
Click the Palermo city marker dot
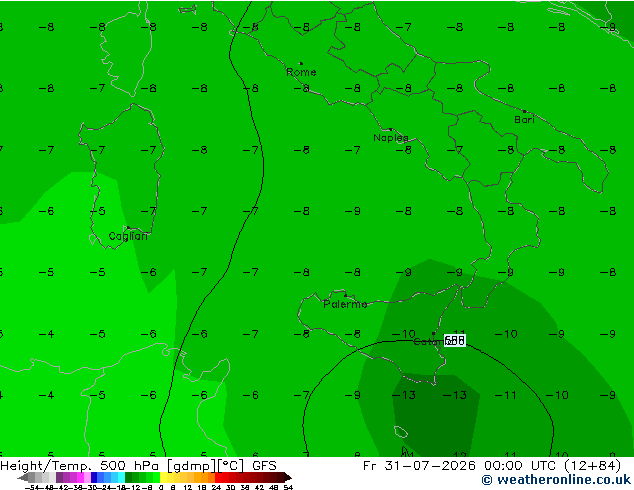[x=345, y=296]
